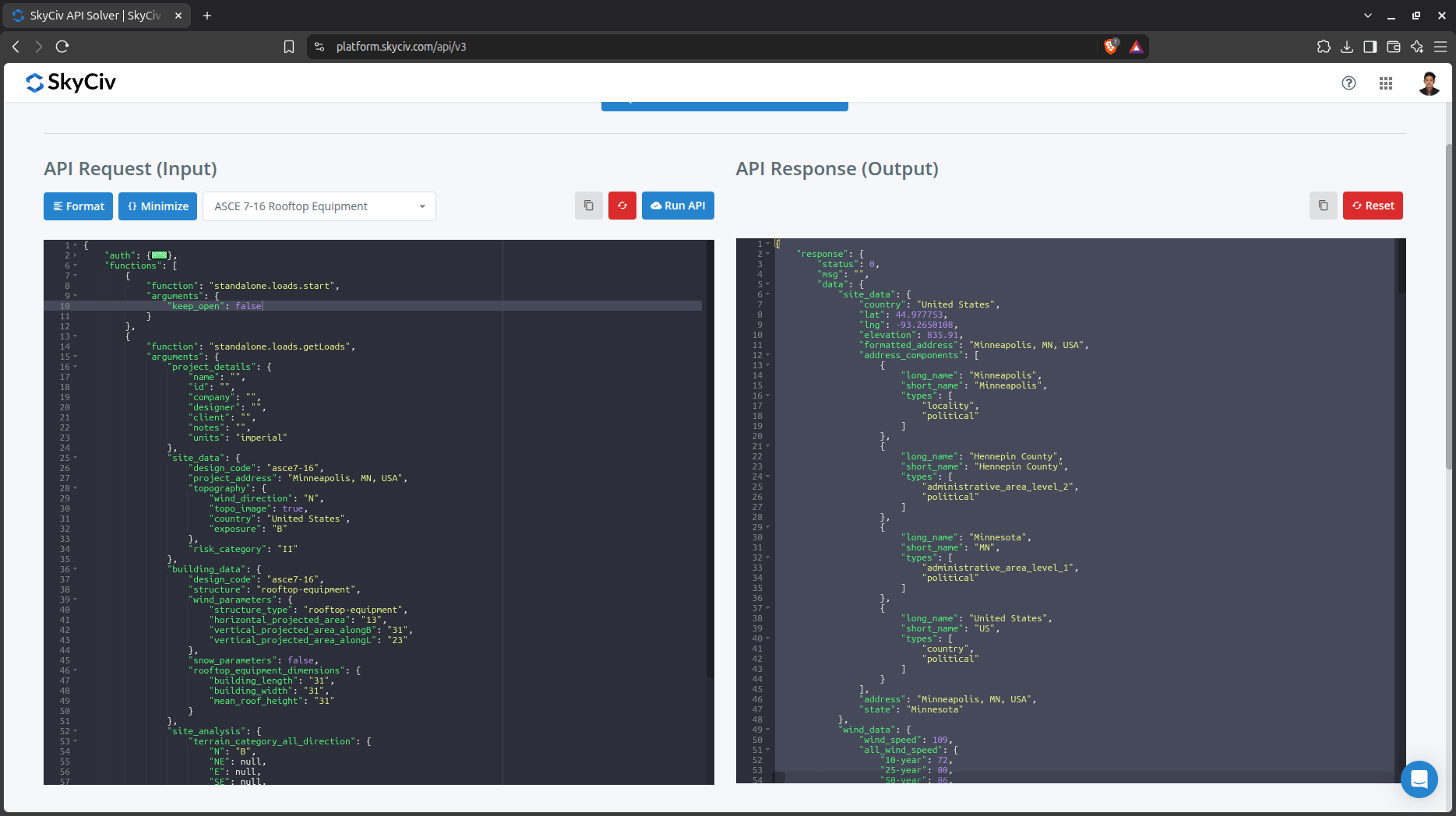Click the risk_category II line
1456x816 pixels.
point(243,549)
